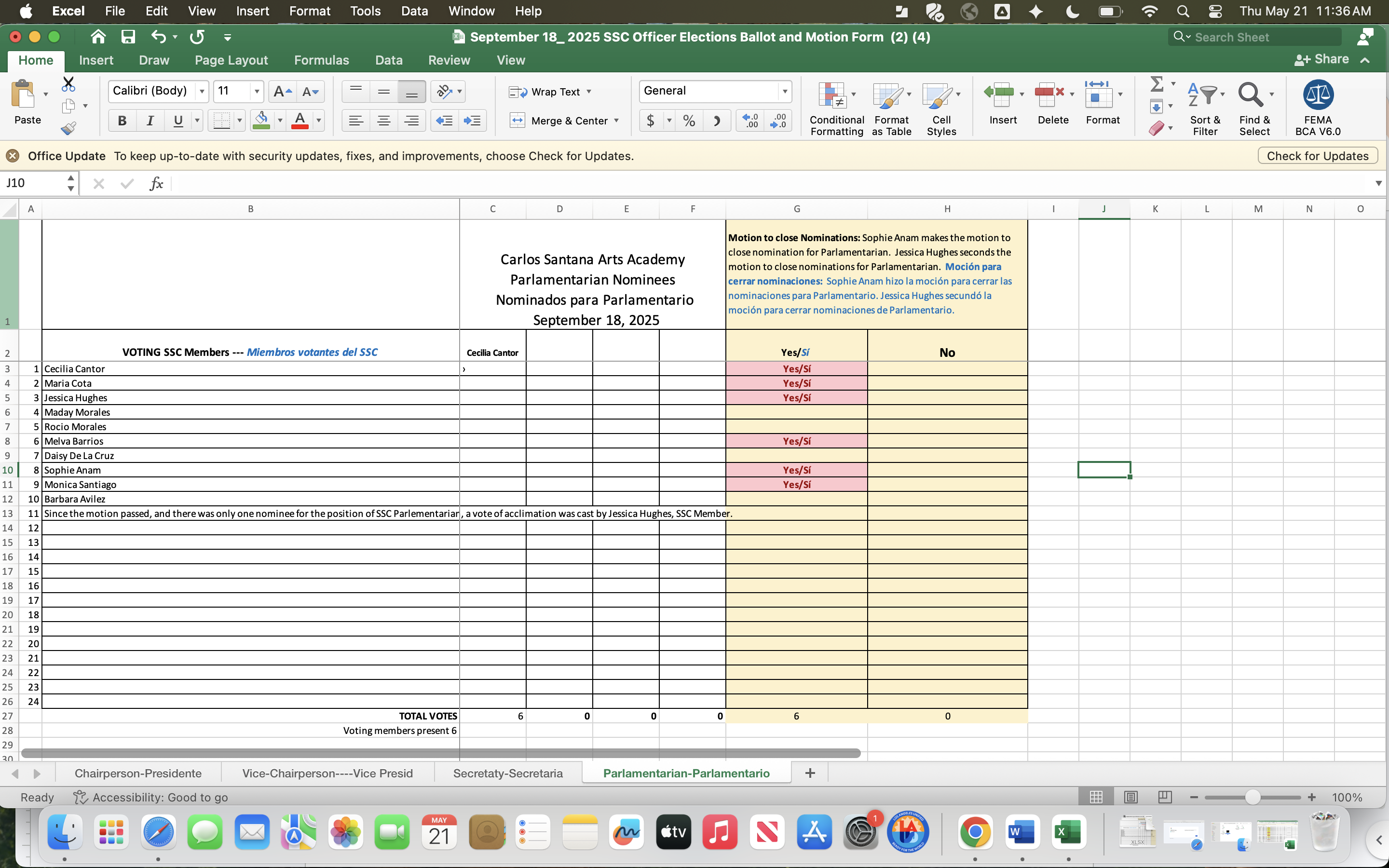
Task: Increase font size with the larger A icon
Action: (x=283, y=91)
